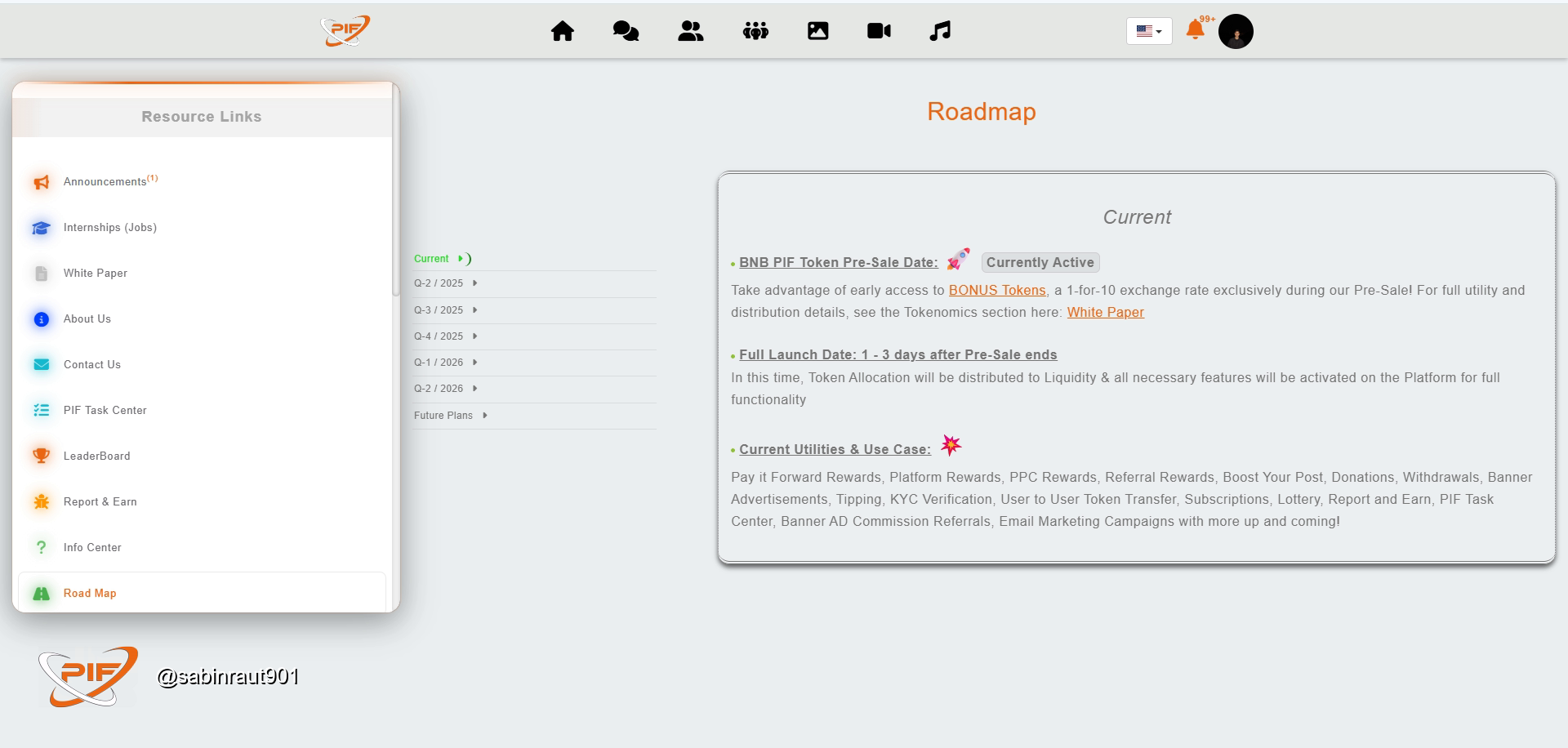Image resolution: width=1568 pixels, height=748 pixels.
Task: Expand the Q-4 / 2025 roadmap section
Action: [535, 336]
